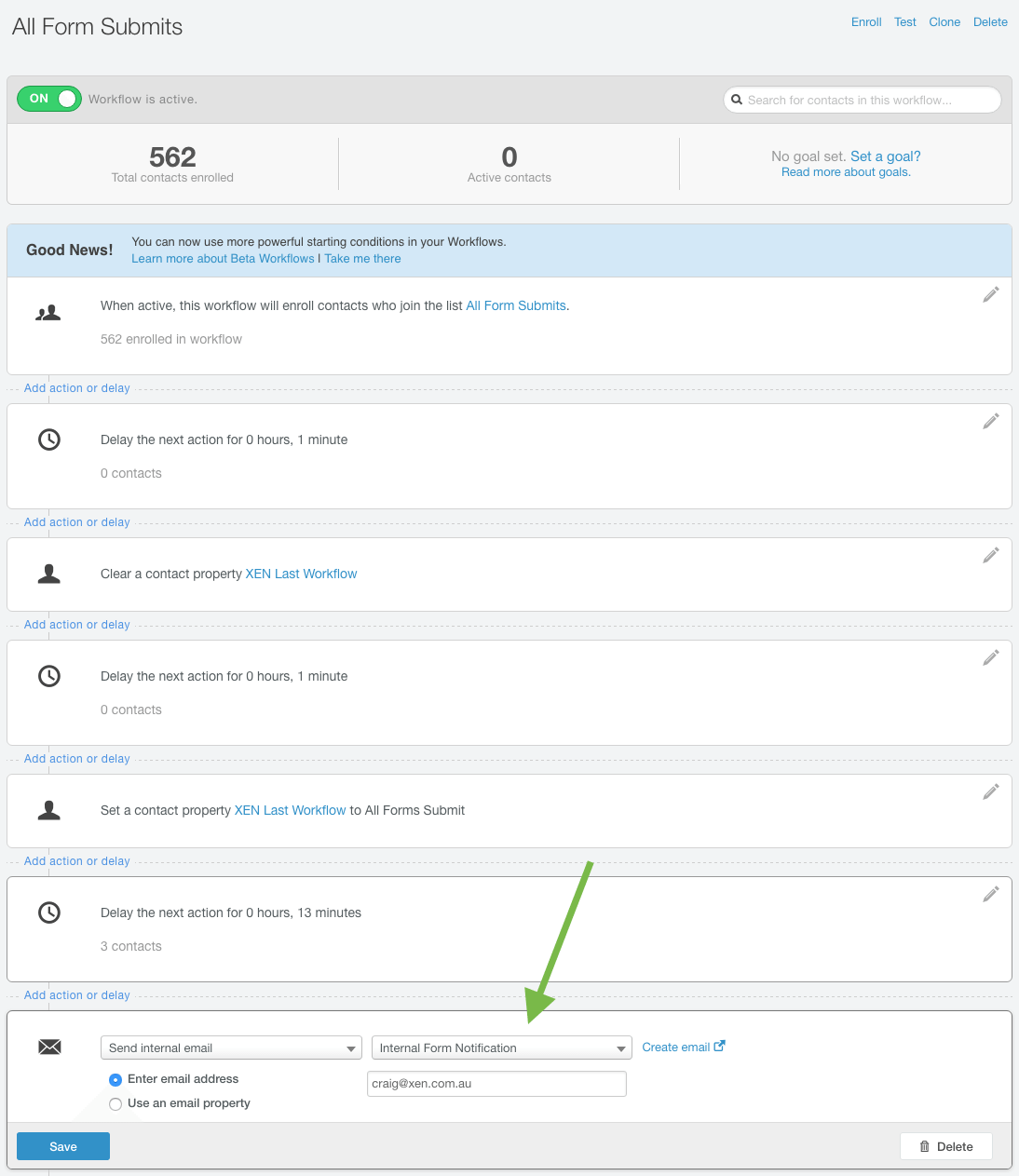The width and height of the screenshot is (1019, 1176).
Task: Select clock icon on 13 minutes delay step
Action: click(x=49, y=912)
